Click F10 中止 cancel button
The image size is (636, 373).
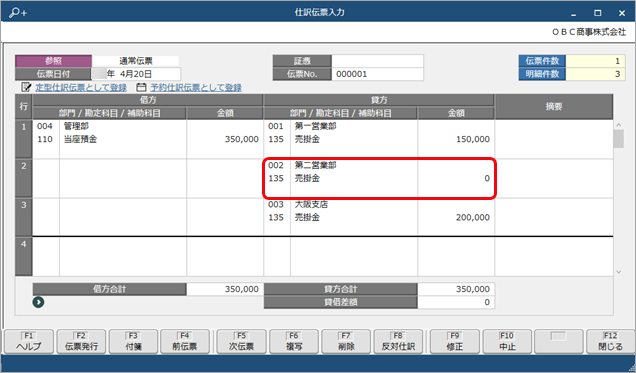point(507,341)
